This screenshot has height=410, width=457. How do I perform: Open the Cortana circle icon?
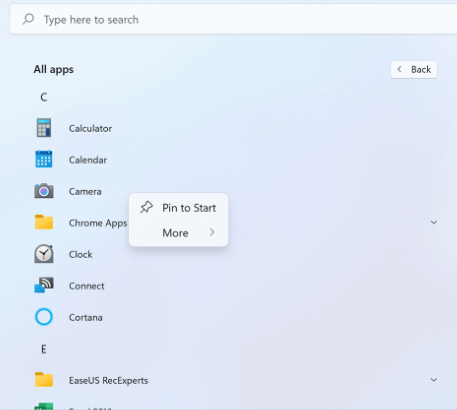(x=44, y=317)
